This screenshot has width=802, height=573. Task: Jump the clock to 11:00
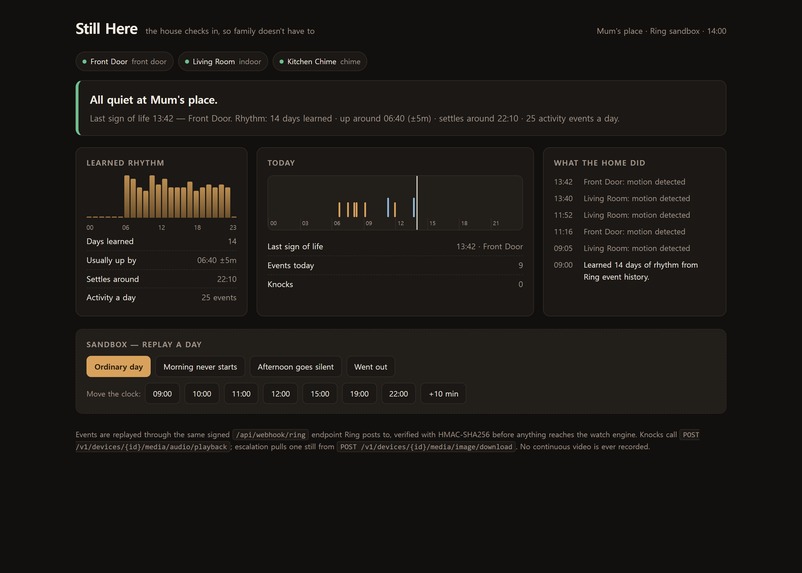click(x=241, y=394)
